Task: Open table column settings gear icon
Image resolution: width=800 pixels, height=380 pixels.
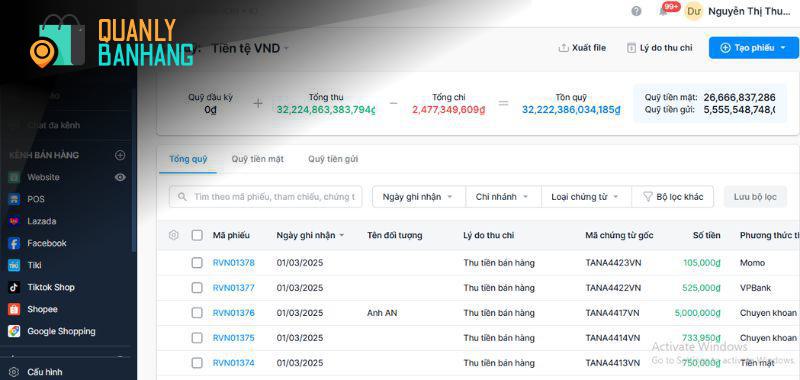Action: (x=173, y=235)
